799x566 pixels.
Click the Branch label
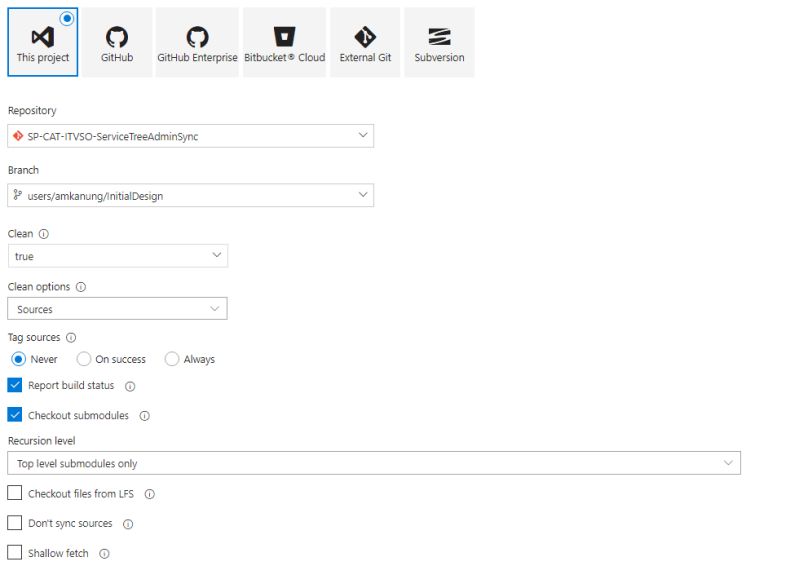(23, 170)
